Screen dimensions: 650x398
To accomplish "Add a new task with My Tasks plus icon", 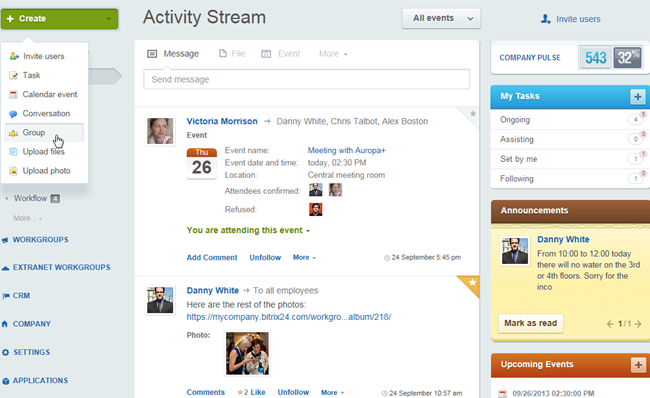I will click(x=638, y=97).
